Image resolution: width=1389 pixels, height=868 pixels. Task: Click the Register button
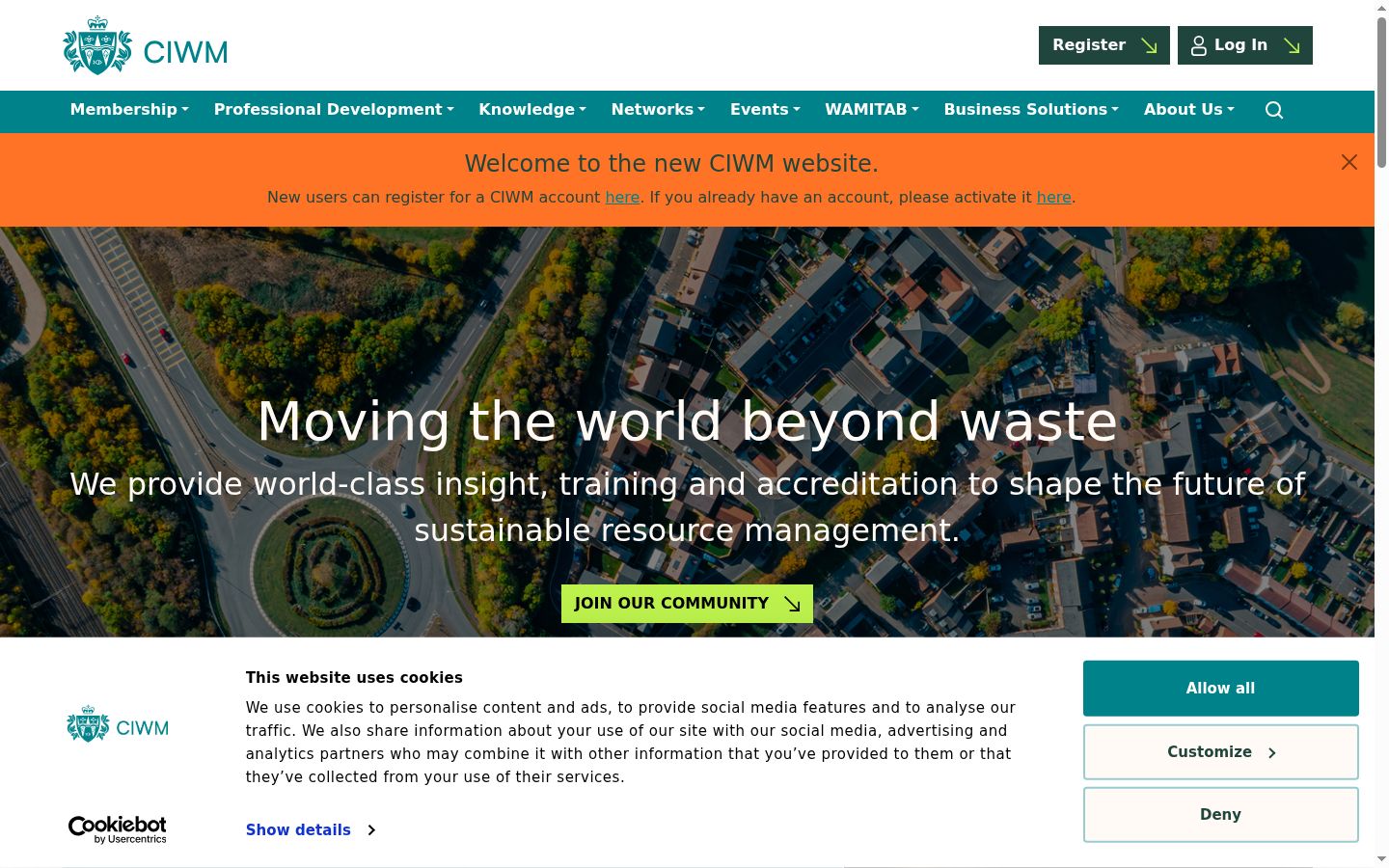pyautogui.click(x=1104, y=45)
